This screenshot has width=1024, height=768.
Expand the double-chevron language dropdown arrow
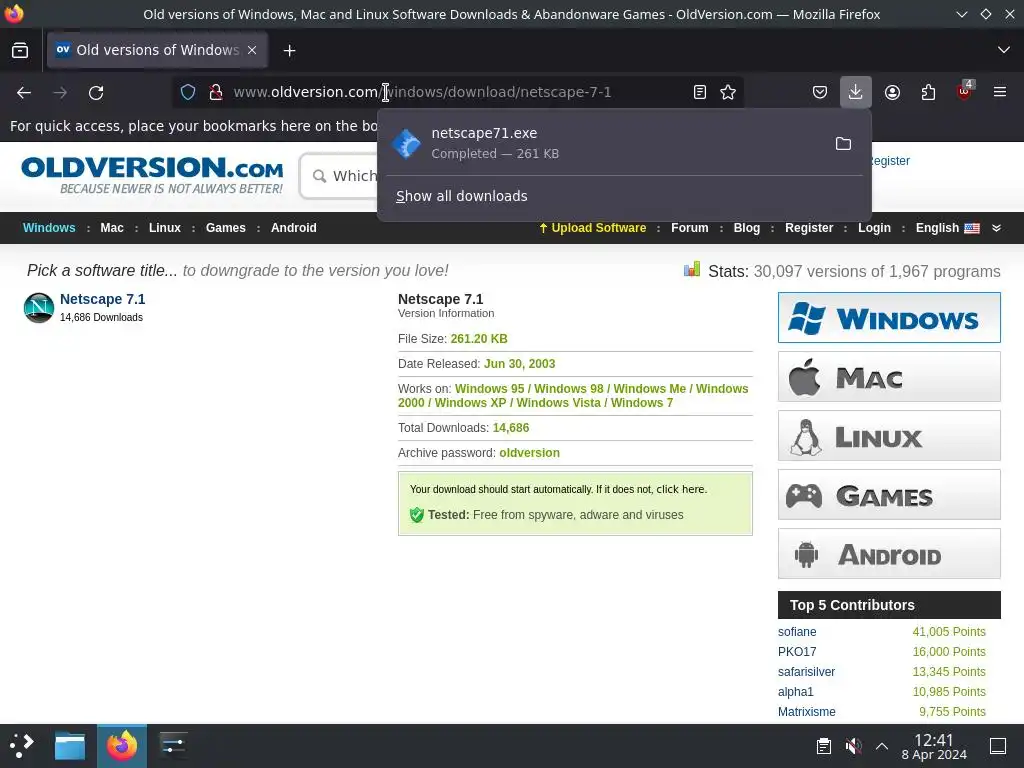click(997, 228)
